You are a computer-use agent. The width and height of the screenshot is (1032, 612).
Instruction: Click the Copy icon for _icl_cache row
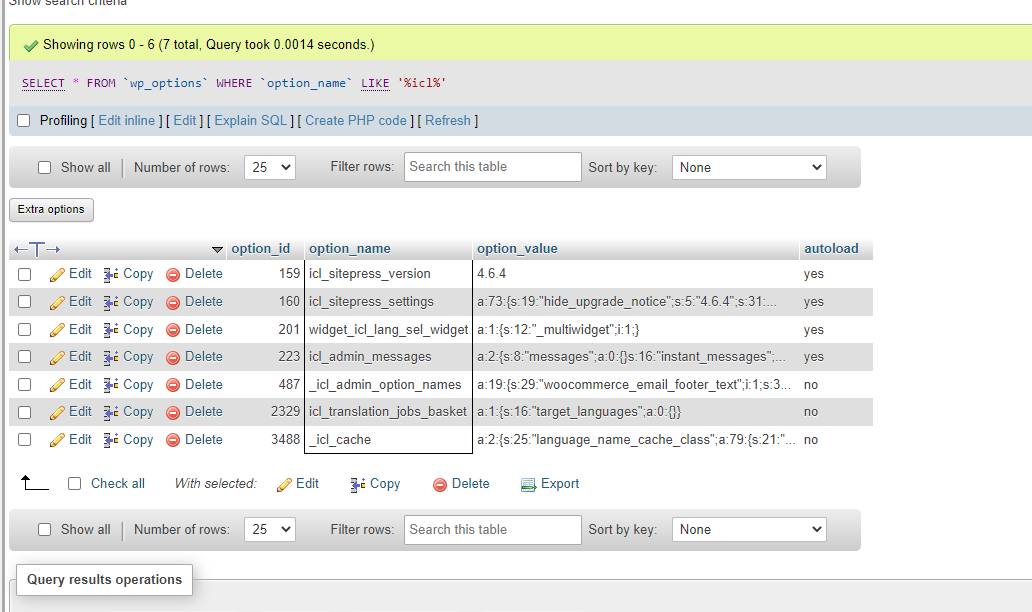pos(111,440)
